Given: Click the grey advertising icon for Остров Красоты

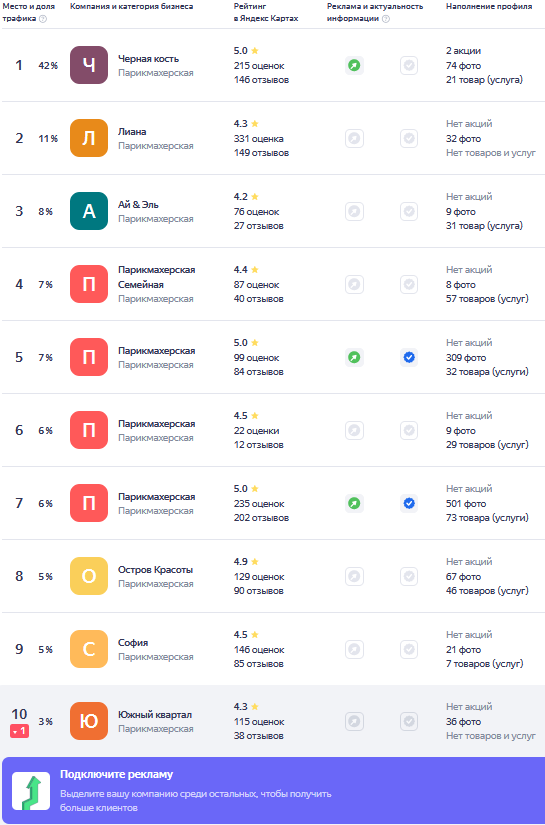Looking at the screenshot, I should (355, 577).
